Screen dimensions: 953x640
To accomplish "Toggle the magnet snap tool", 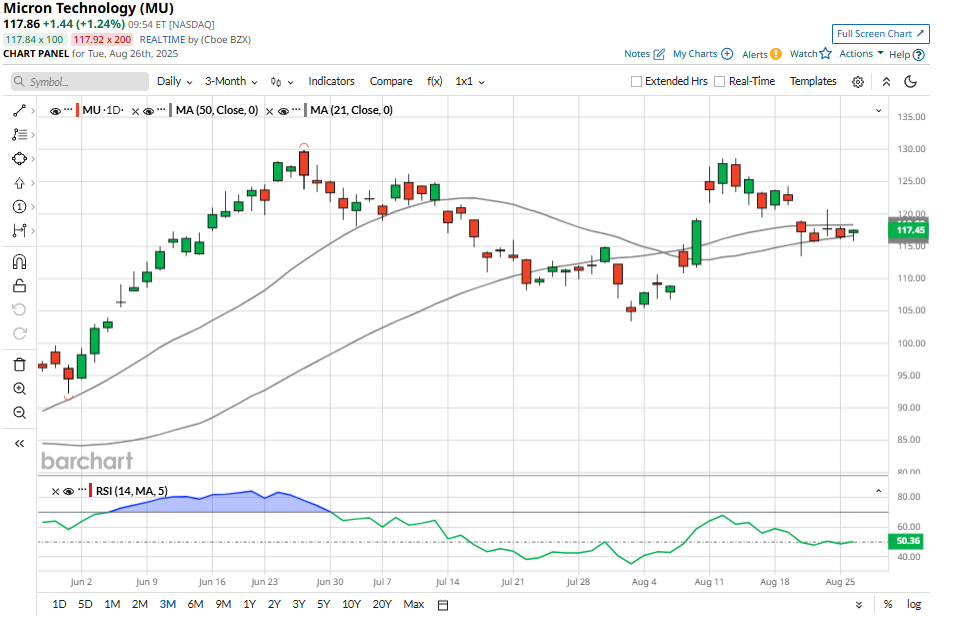I will tap(19, 262).
